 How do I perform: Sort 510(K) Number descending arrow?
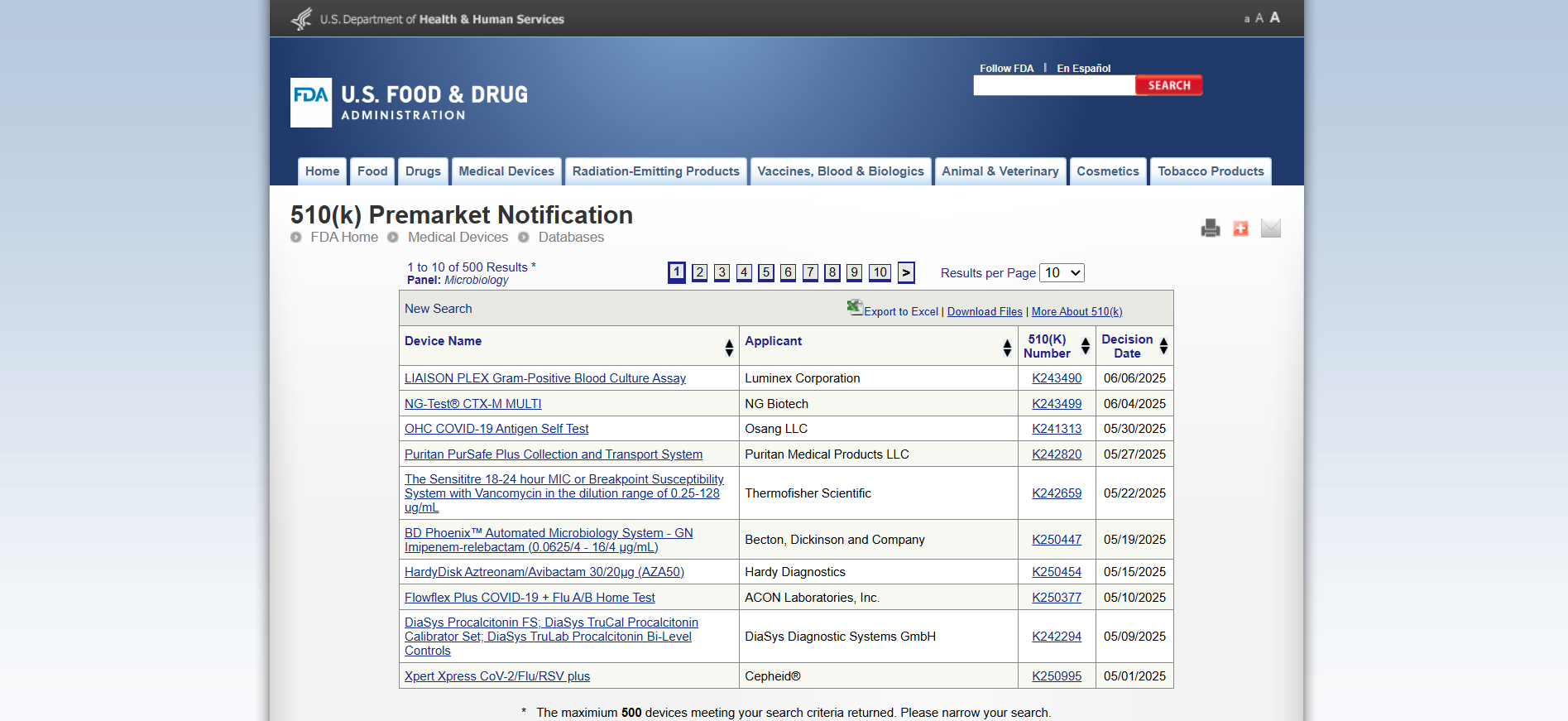(x=1086, y=351)
